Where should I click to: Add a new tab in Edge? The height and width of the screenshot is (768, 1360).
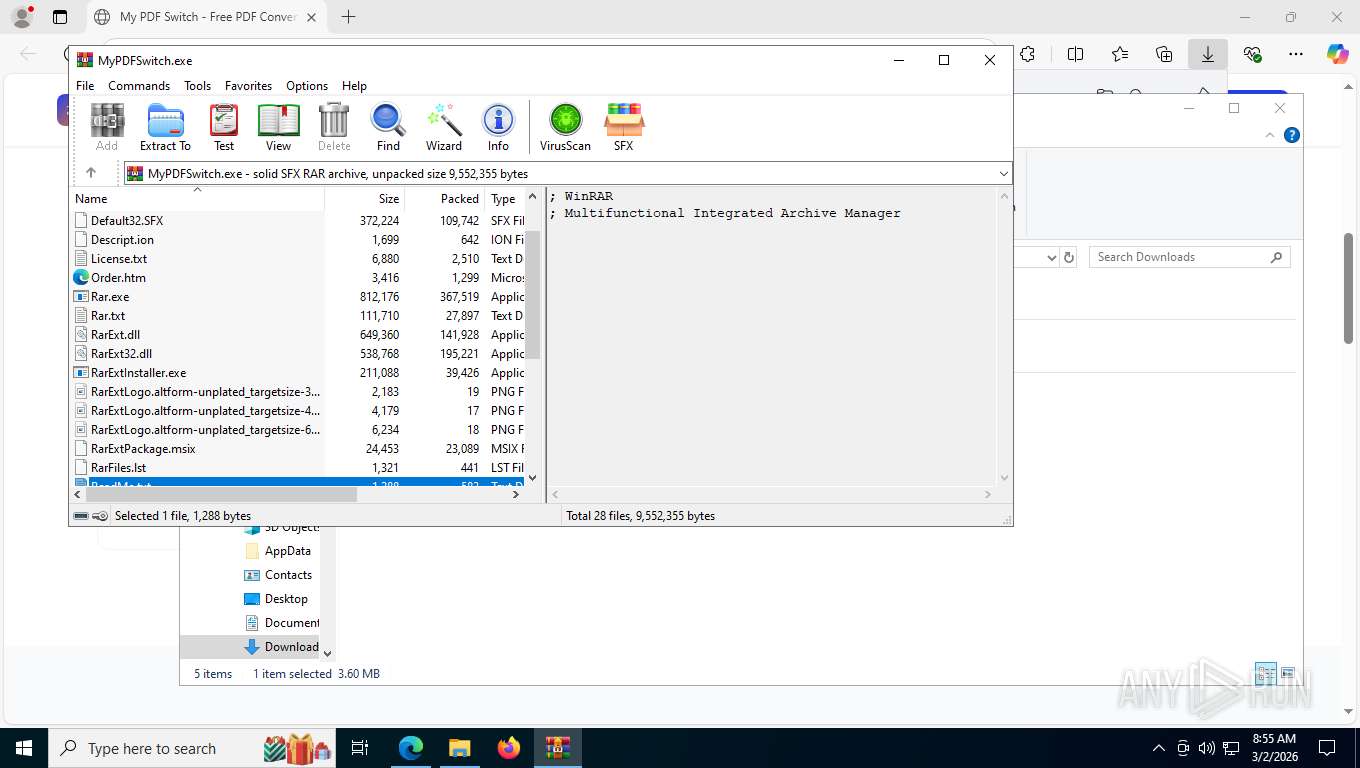[348, 17]
